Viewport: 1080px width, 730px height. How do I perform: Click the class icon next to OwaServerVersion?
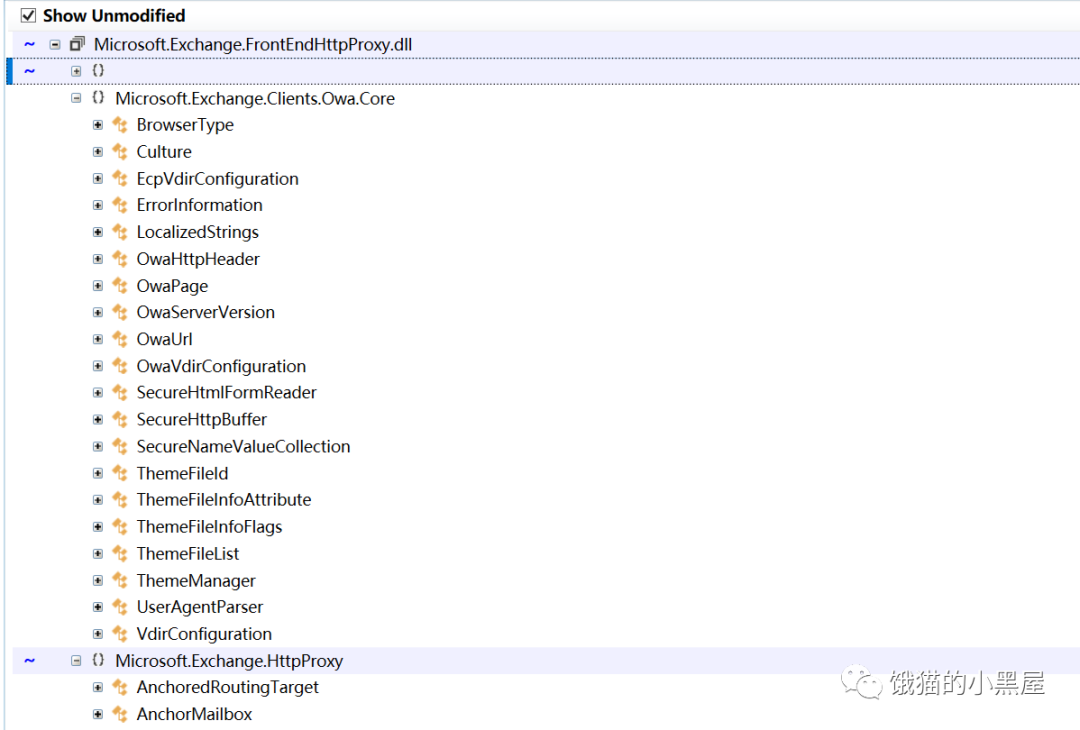121,313
